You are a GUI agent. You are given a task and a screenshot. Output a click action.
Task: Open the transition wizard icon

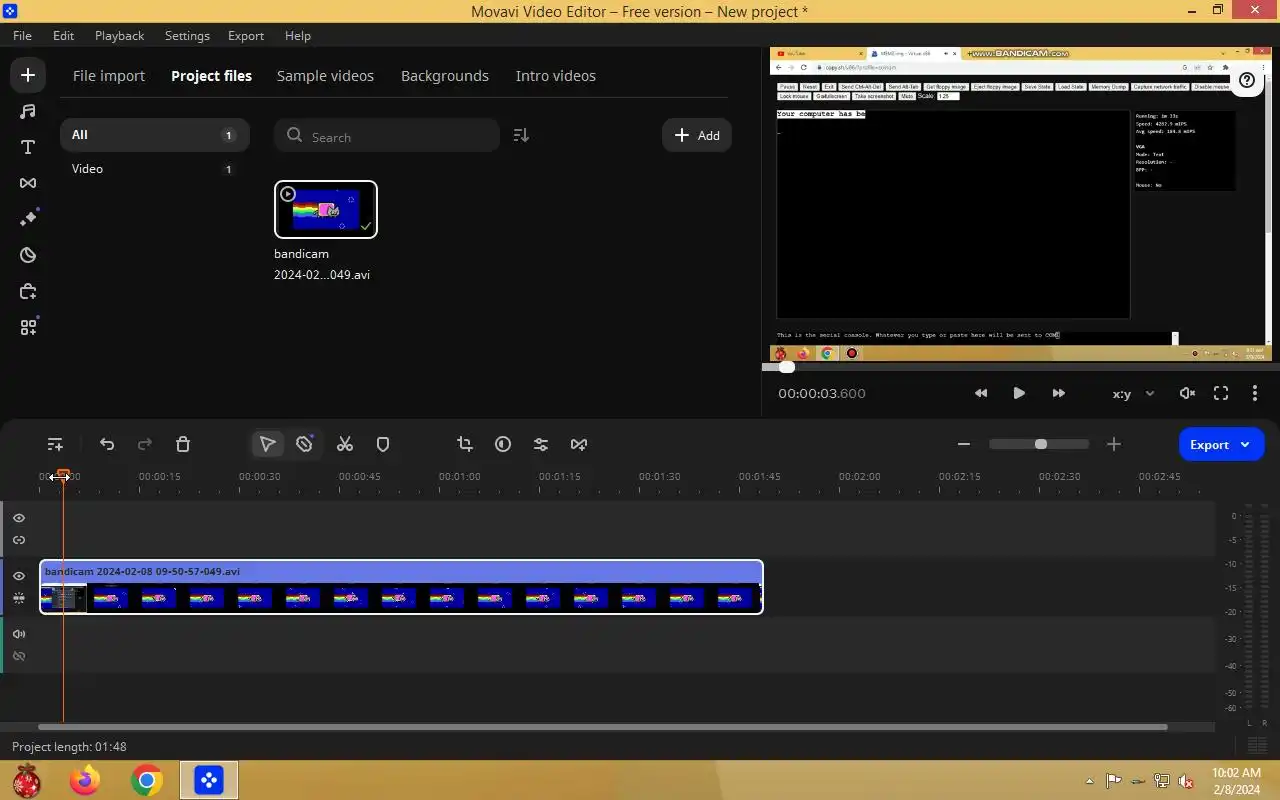[579, 444]
